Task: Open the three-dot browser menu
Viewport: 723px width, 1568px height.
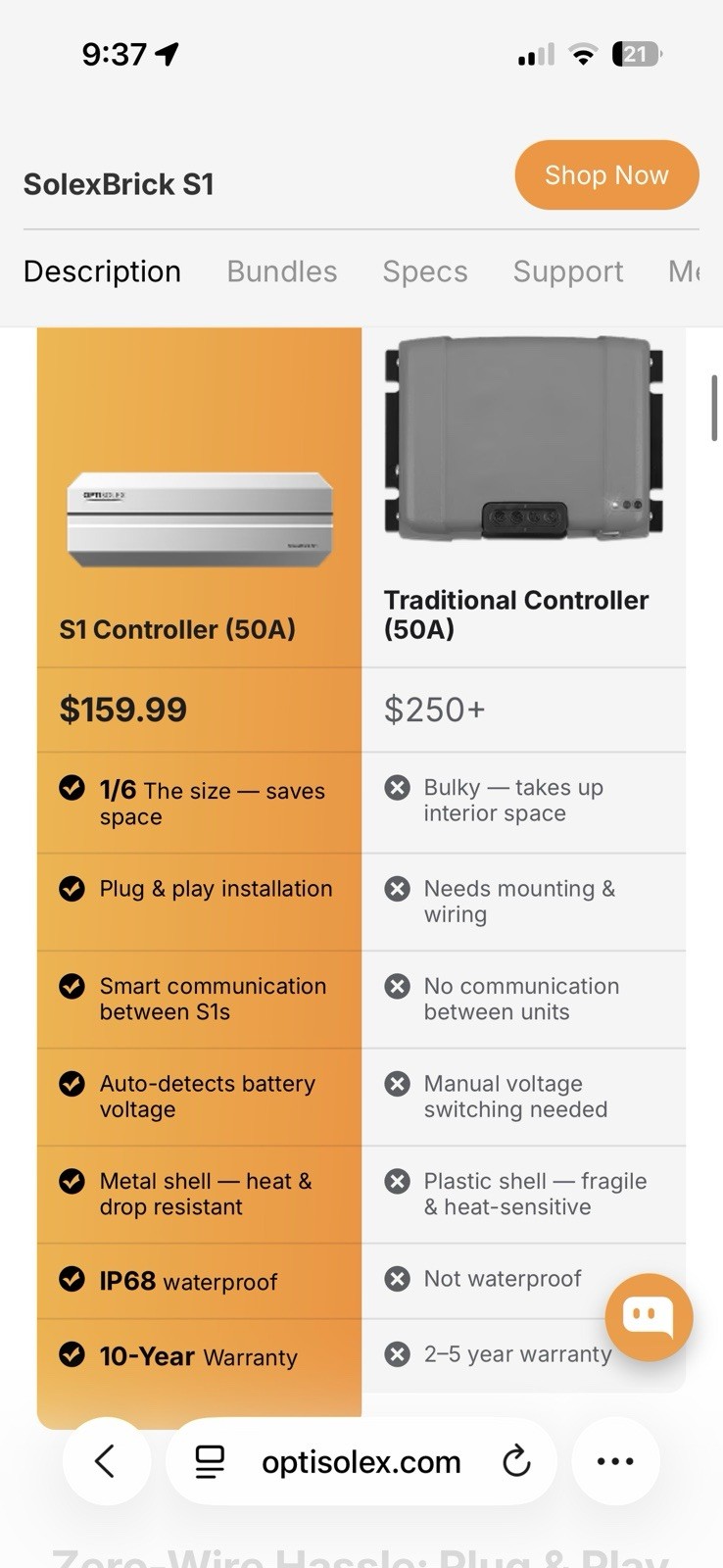Action: 615,1461
